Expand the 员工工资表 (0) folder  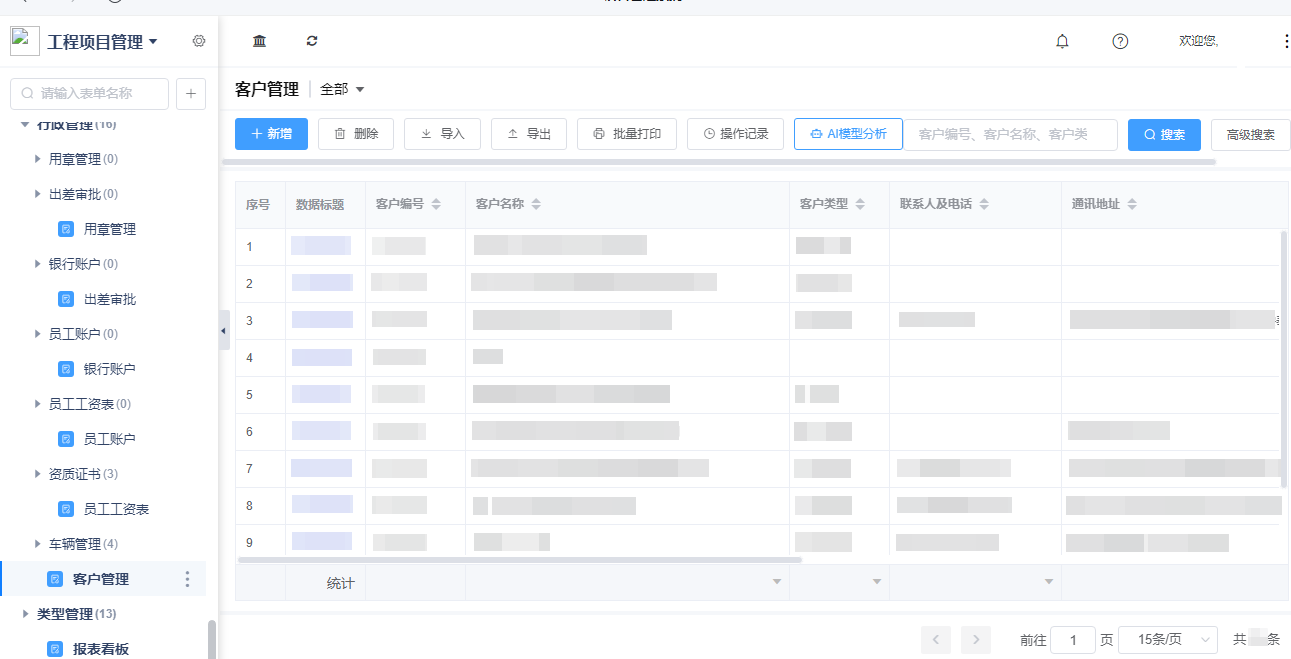click(37, 404)
